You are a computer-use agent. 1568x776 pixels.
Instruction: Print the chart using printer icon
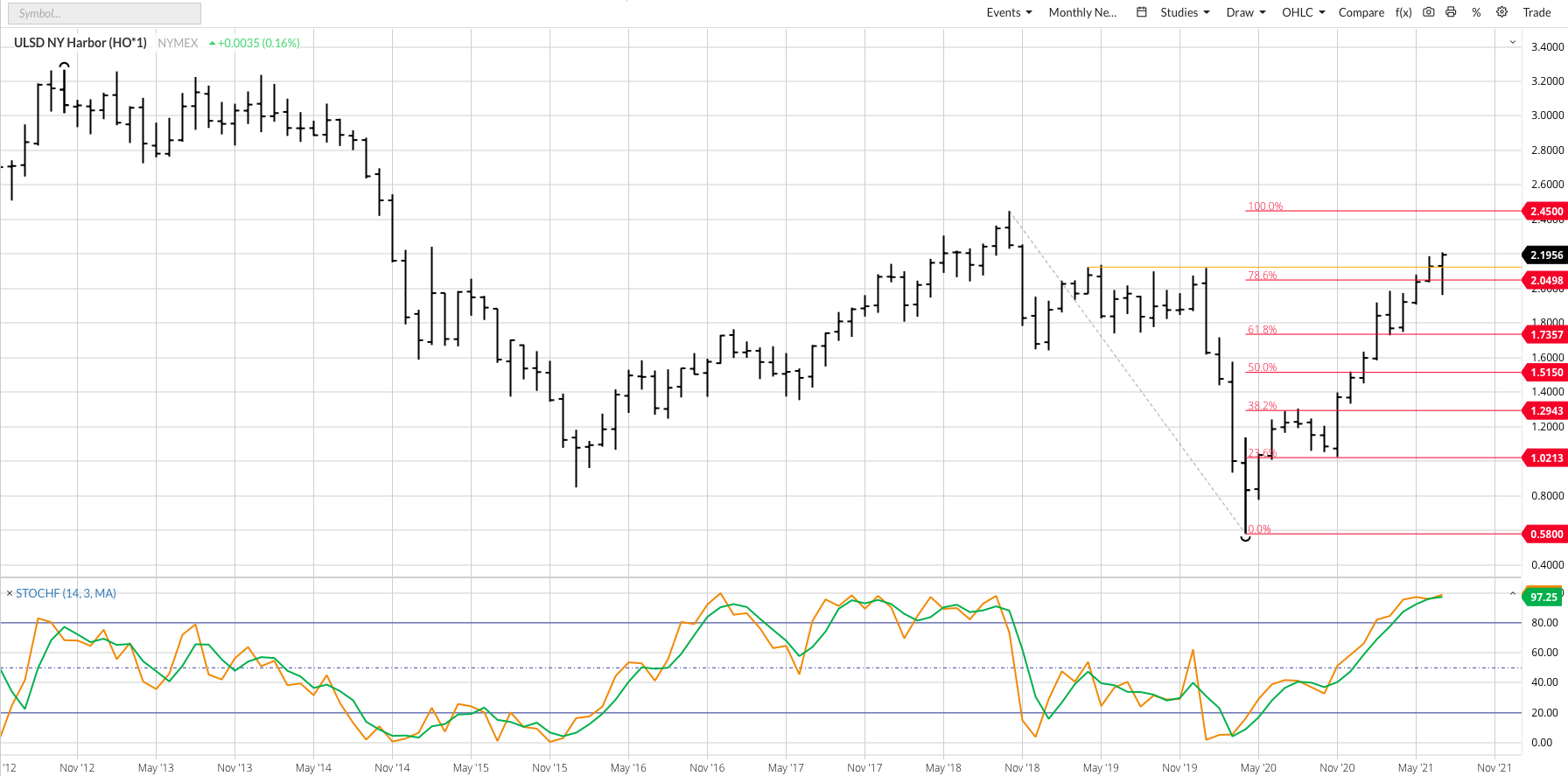pos(1451,12)
